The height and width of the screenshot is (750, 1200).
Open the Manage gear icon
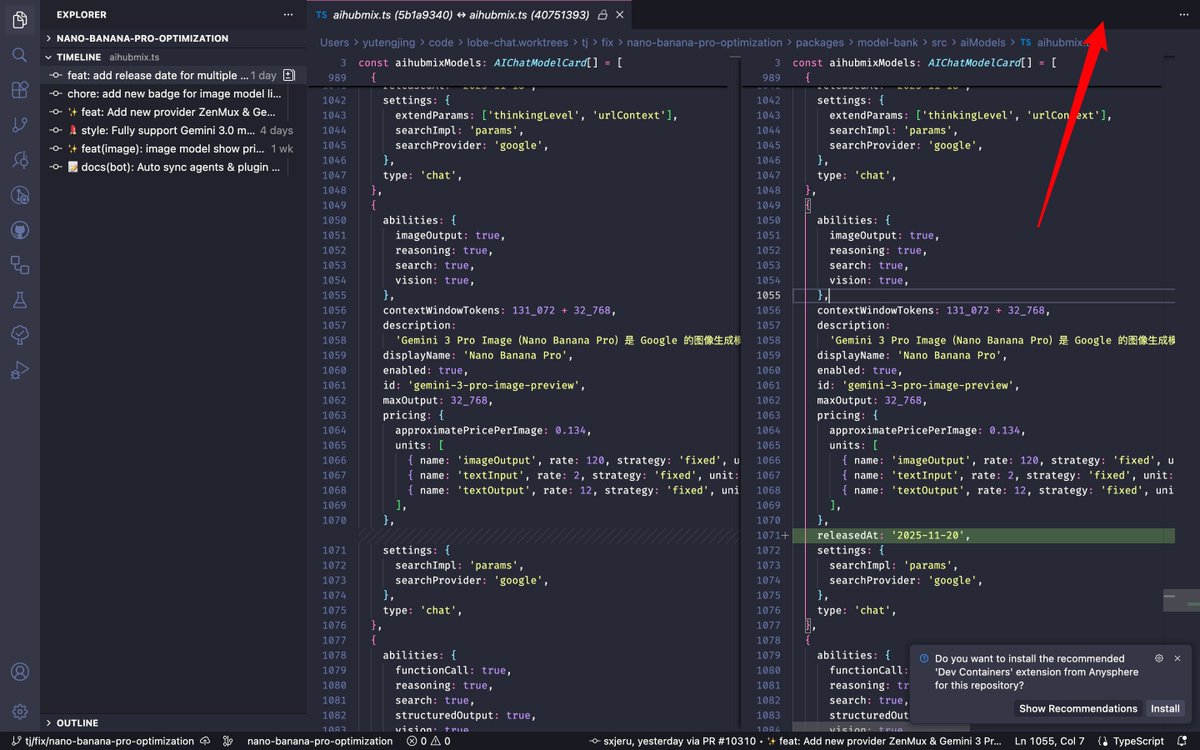19,711
